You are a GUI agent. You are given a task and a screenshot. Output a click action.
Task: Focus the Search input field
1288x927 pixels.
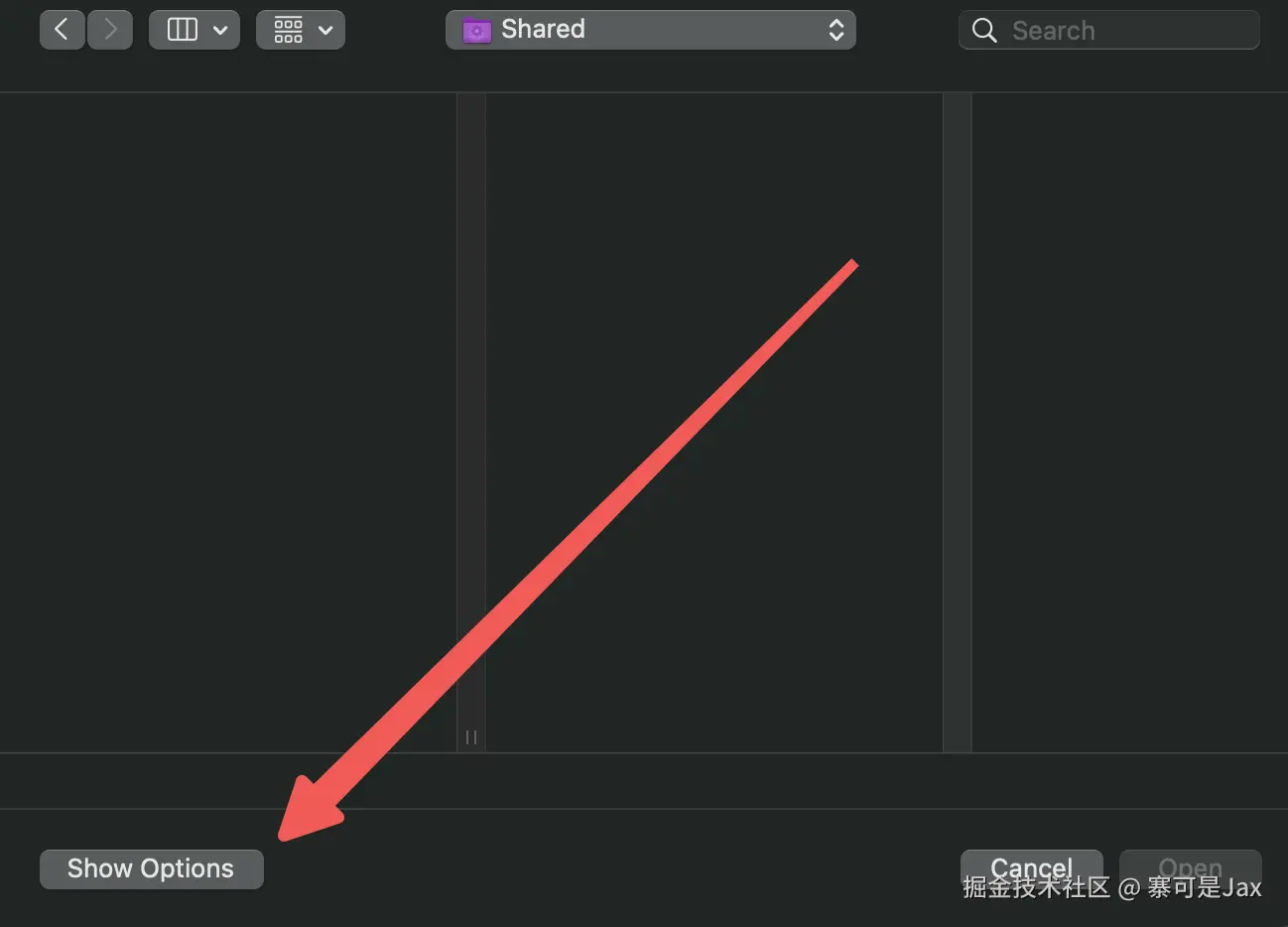[x=1109, y=30]
